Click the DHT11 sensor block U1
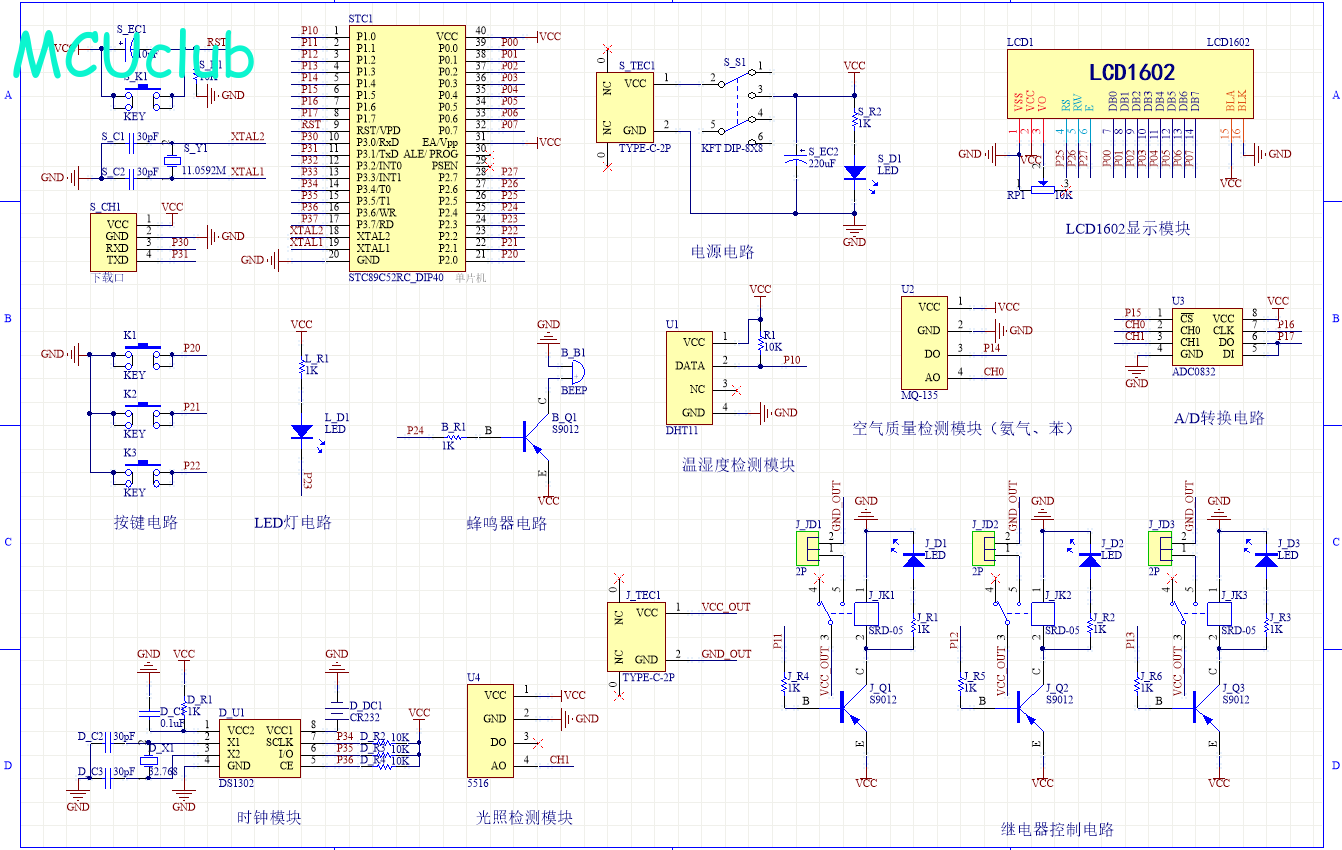 pyautogui.click(x=692, y=378)
